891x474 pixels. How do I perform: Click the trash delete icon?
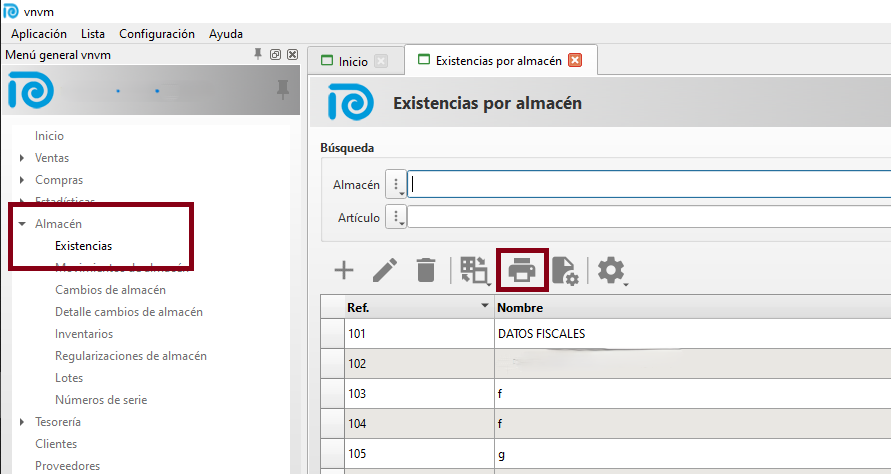[x=426, y=270]
